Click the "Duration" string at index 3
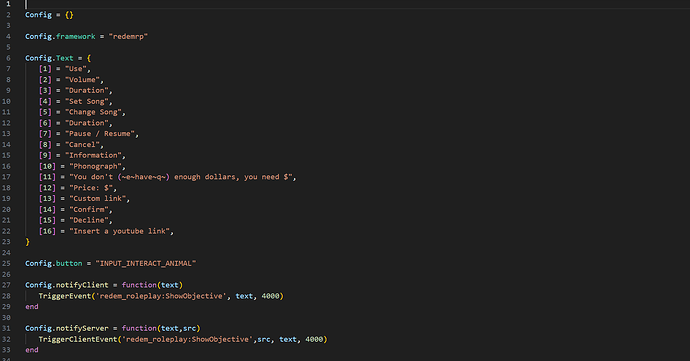Image resolution: width=690 pixels, height=361 pixels. pyautogui.click(x=88, y=90)
